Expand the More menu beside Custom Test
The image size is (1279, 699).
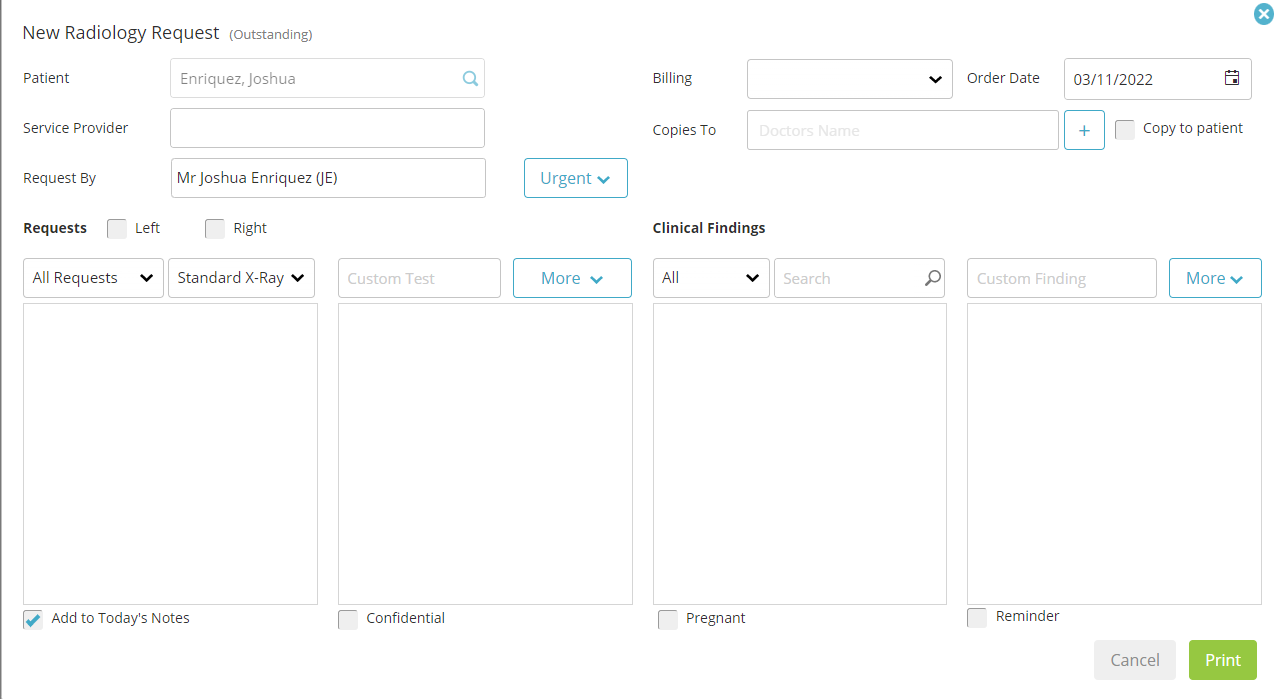click(572, 278)
